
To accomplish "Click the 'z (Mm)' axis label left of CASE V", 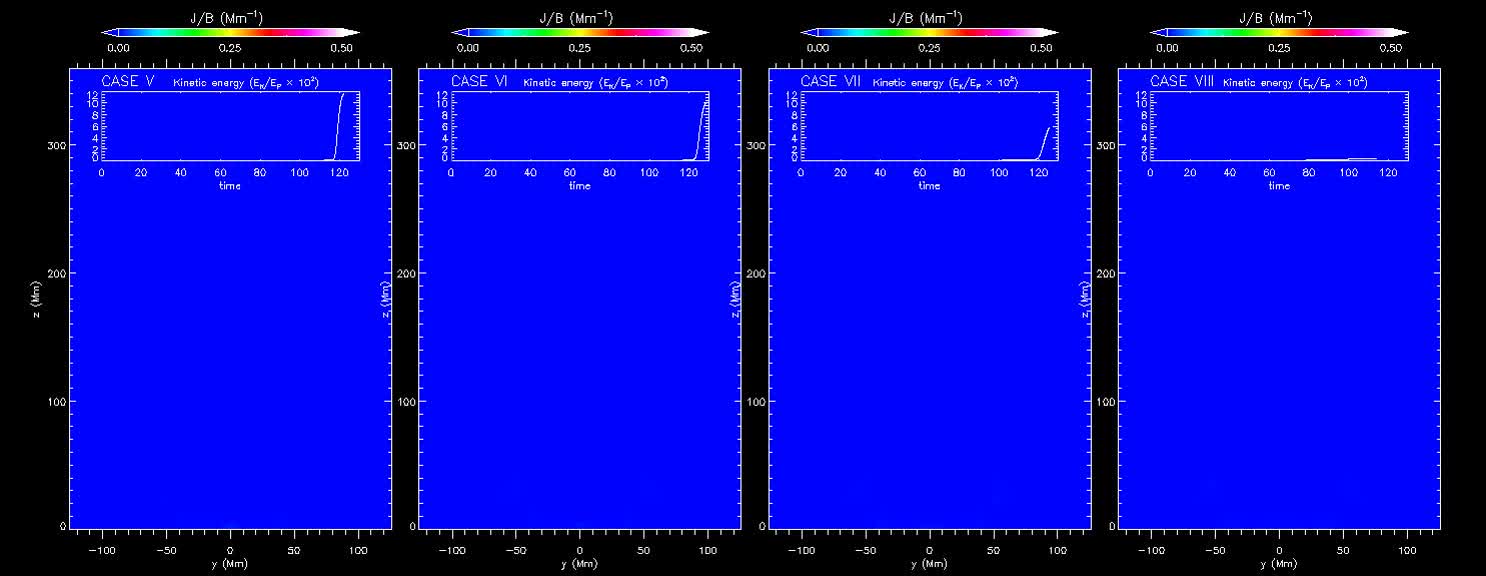I will (x=36, y=294).
